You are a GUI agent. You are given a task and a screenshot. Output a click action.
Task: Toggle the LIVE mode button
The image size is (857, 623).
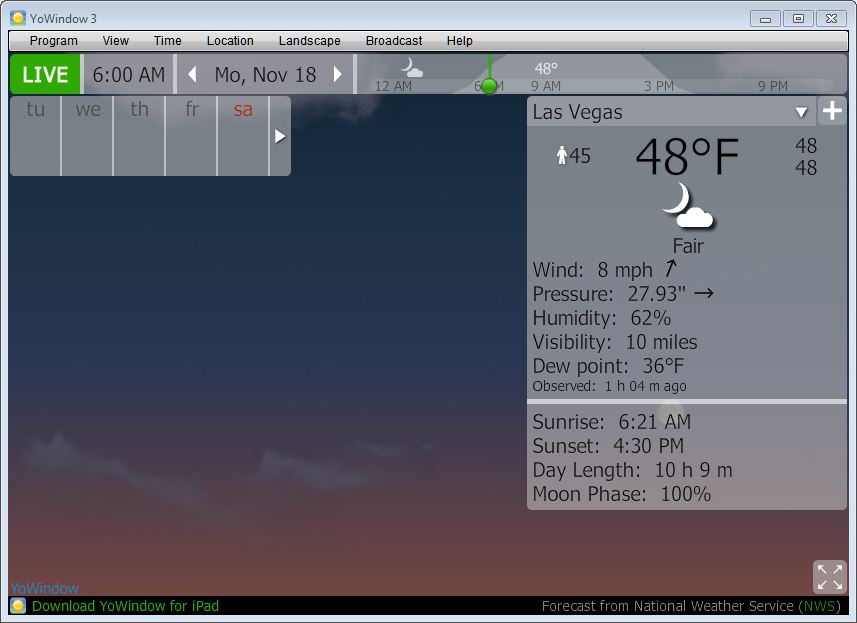click(x=45, y=75)
